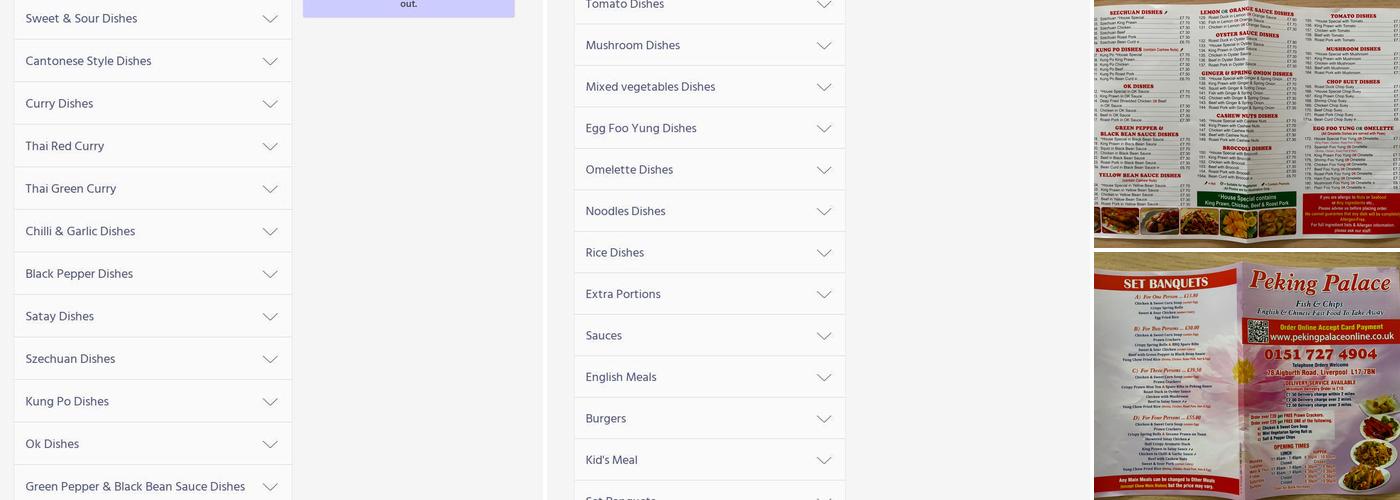Click the arrow next to Satay Dishes
The height and width of the screenshot is (500, 1400).
(x=270, y=317)
